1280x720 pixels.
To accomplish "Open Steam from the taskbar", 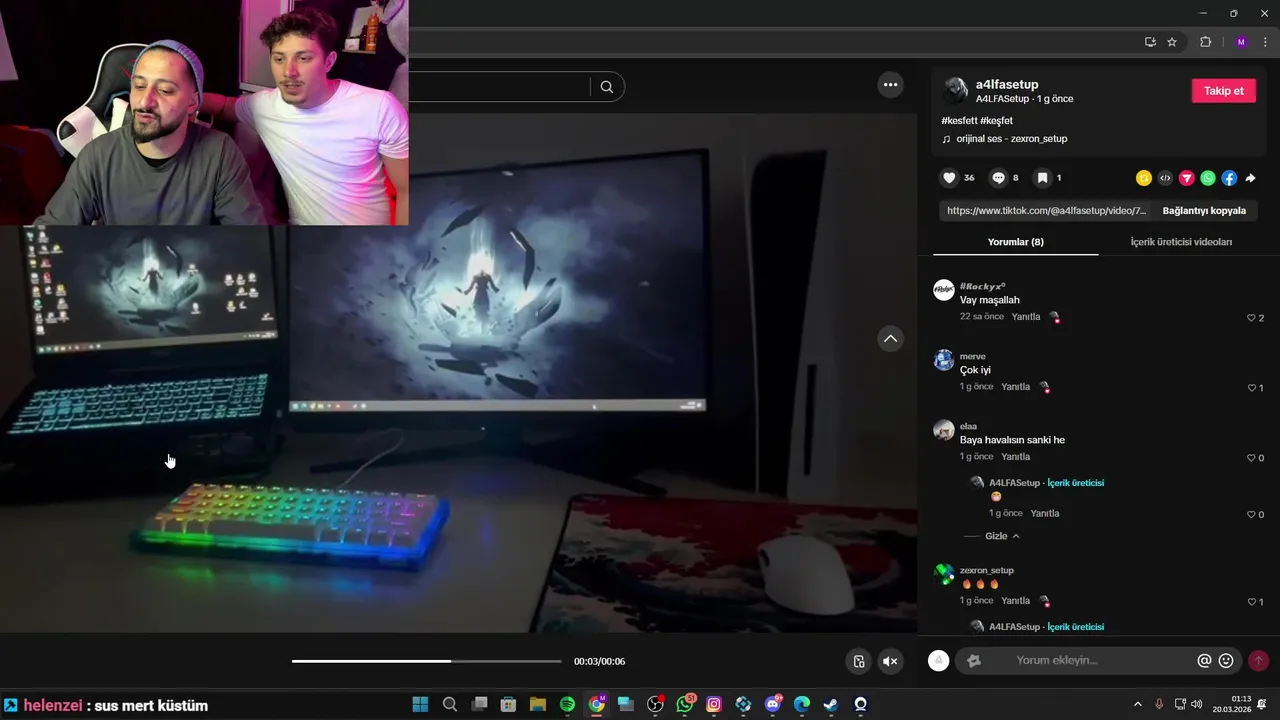I will [831, 704].
